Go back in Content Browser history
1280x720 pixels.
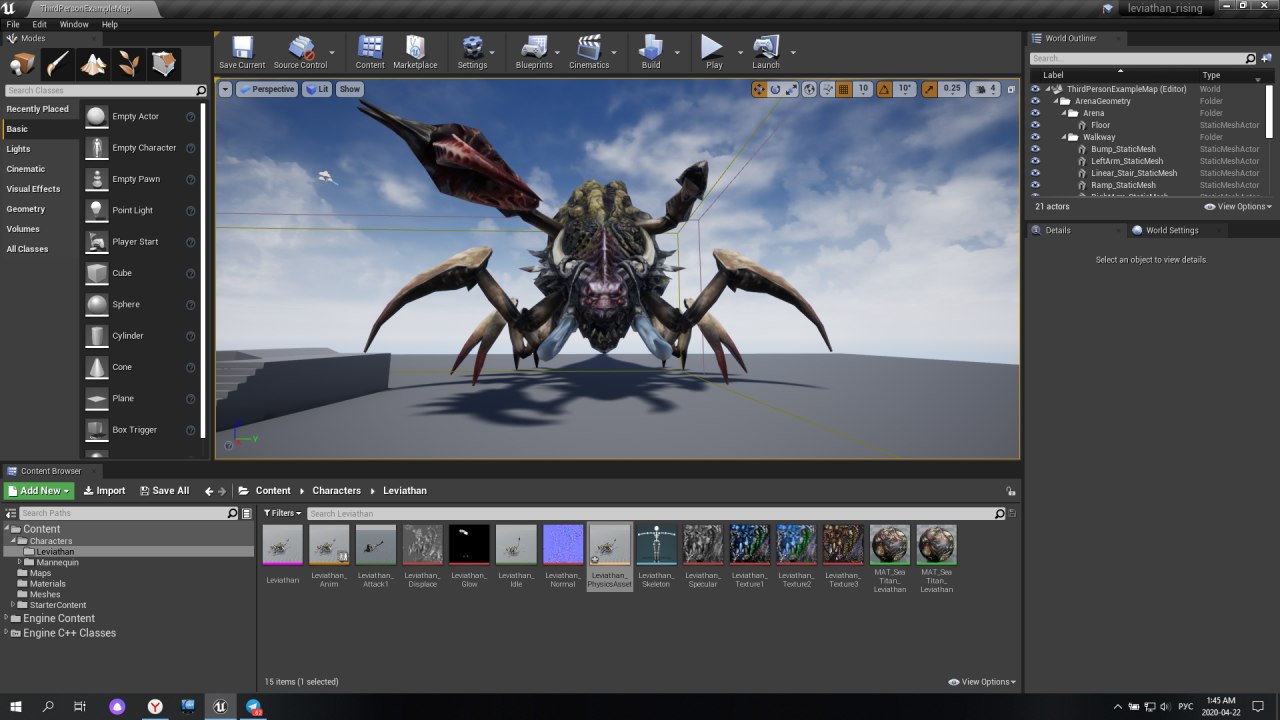point(209,491)
